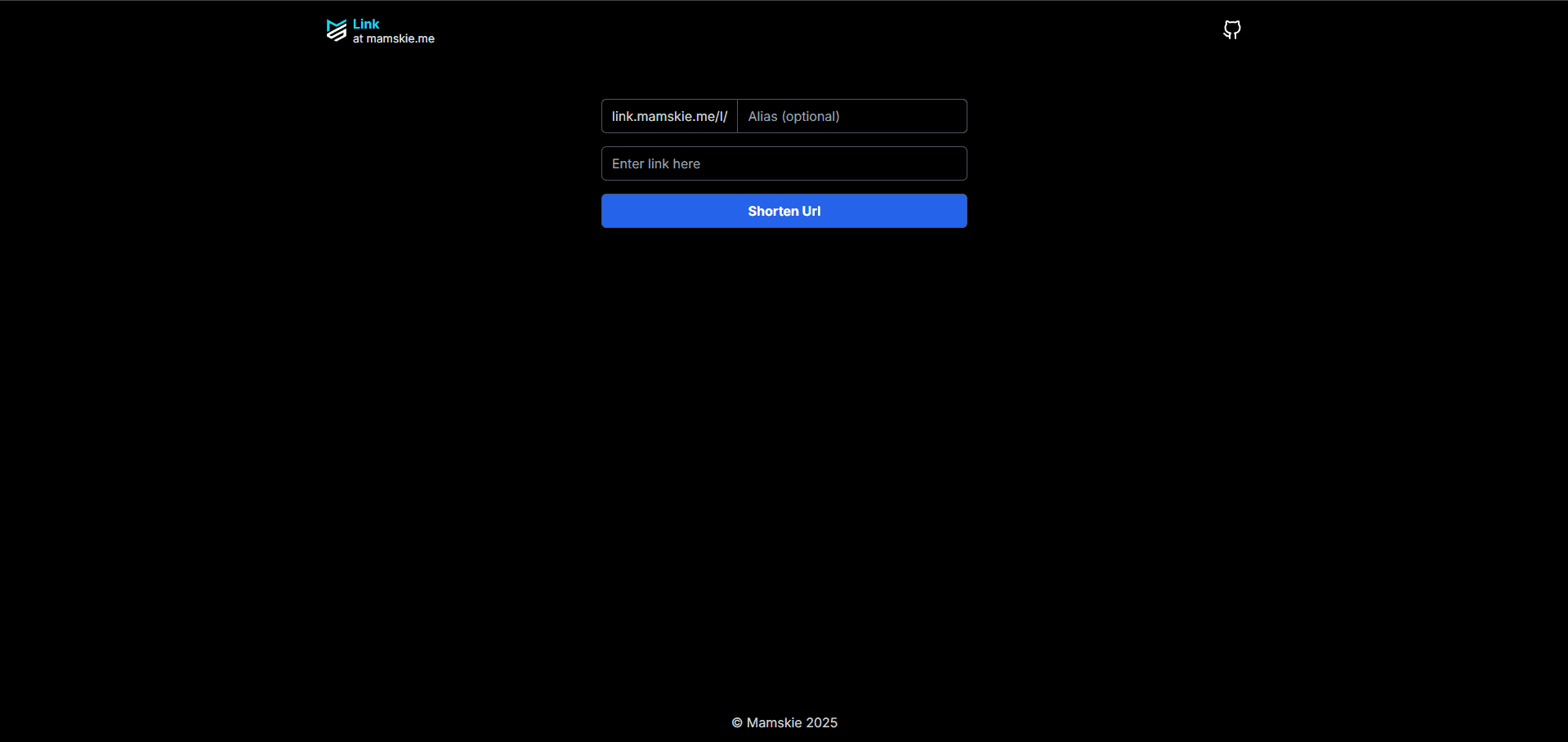Activate the blue Shorten Url action

click(783, 211)
